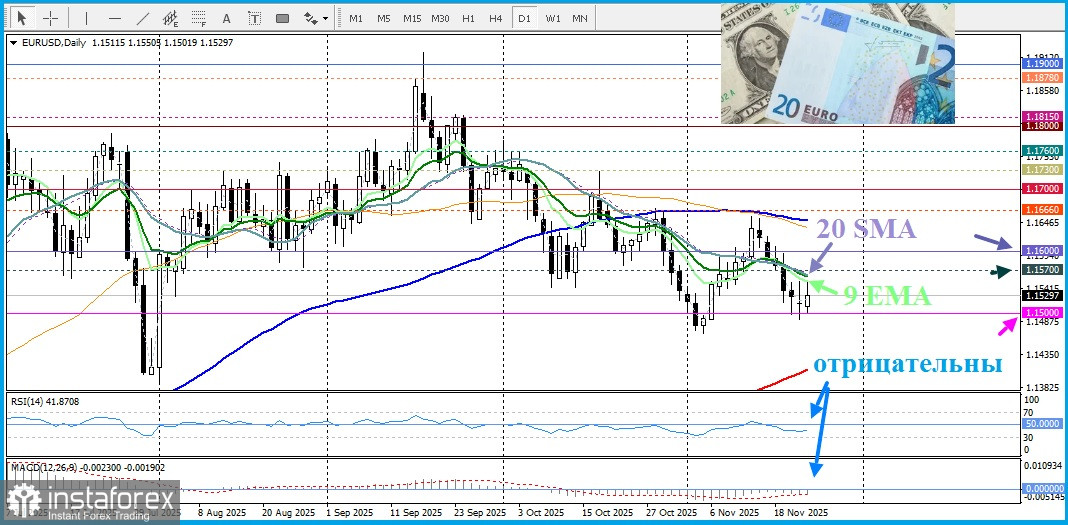Select the horizontal line drawing tool
The width and height of the screenshot is (1068, 525).
pos(115,18)
